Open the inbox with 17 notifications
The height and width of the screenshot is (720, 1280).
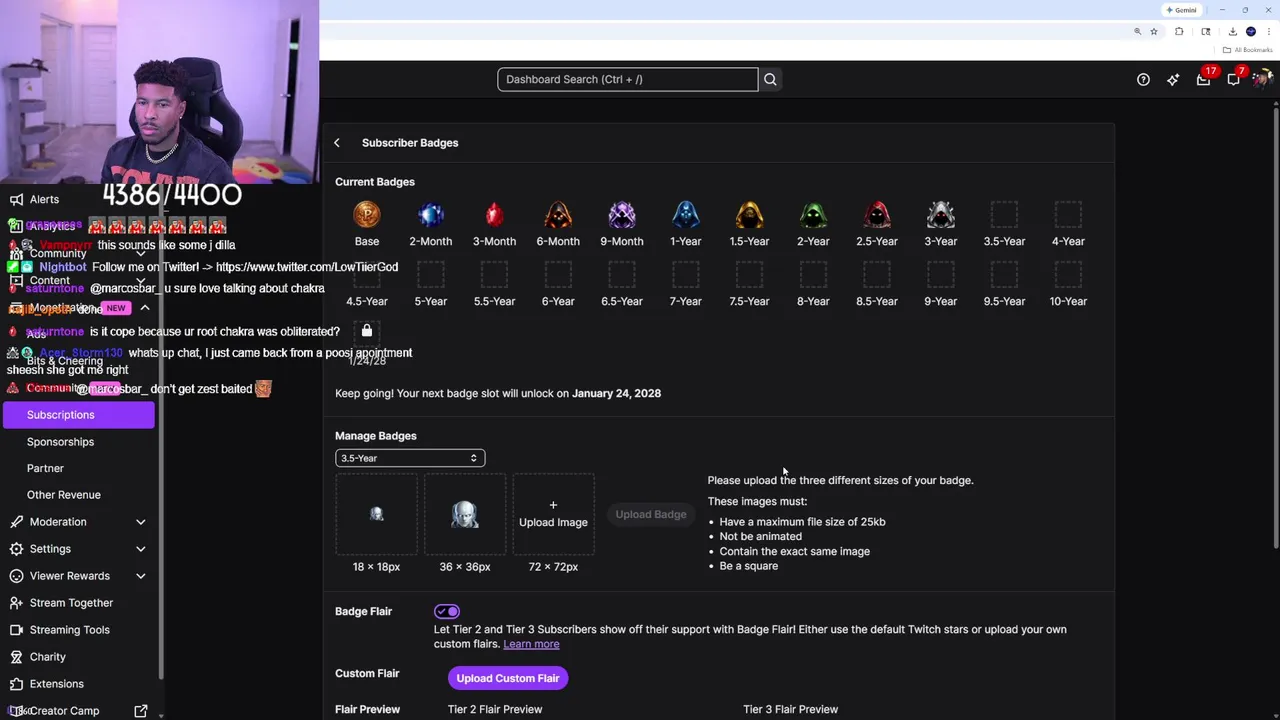pyautogui.click(x=1204, y=79)
